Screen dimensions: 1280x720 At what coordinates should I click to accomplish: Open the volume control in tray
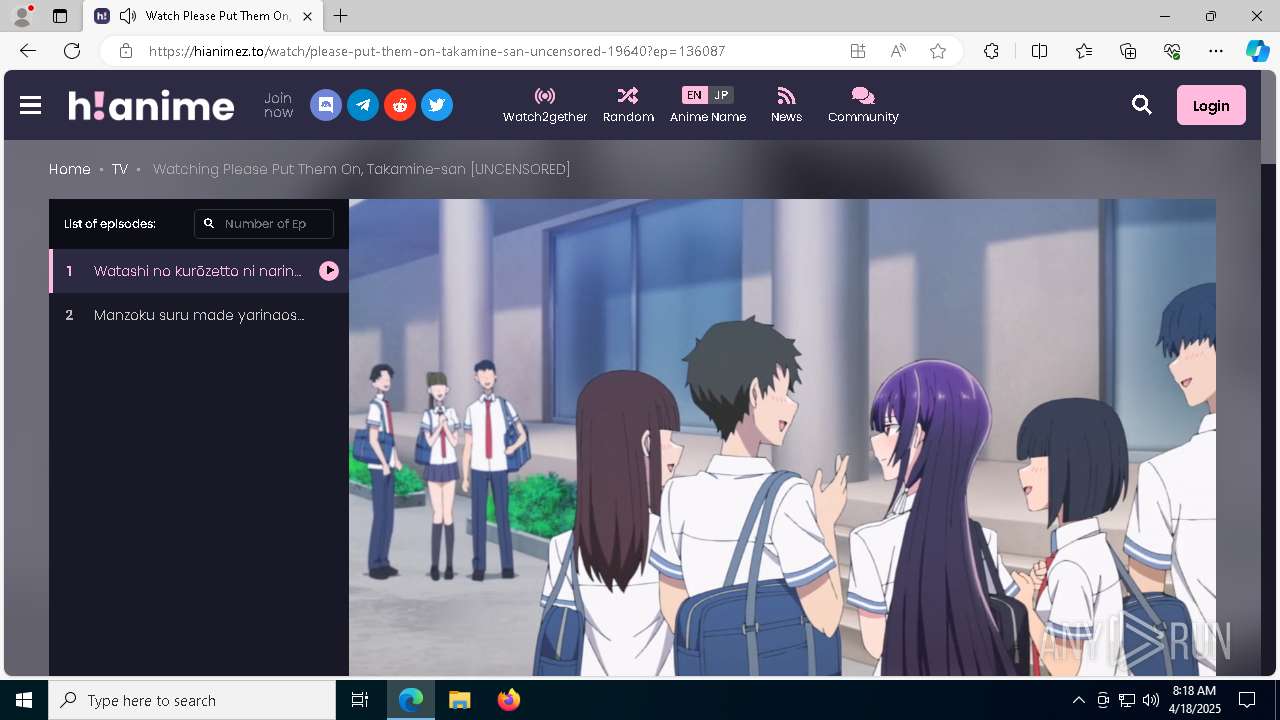[1151, 700]
